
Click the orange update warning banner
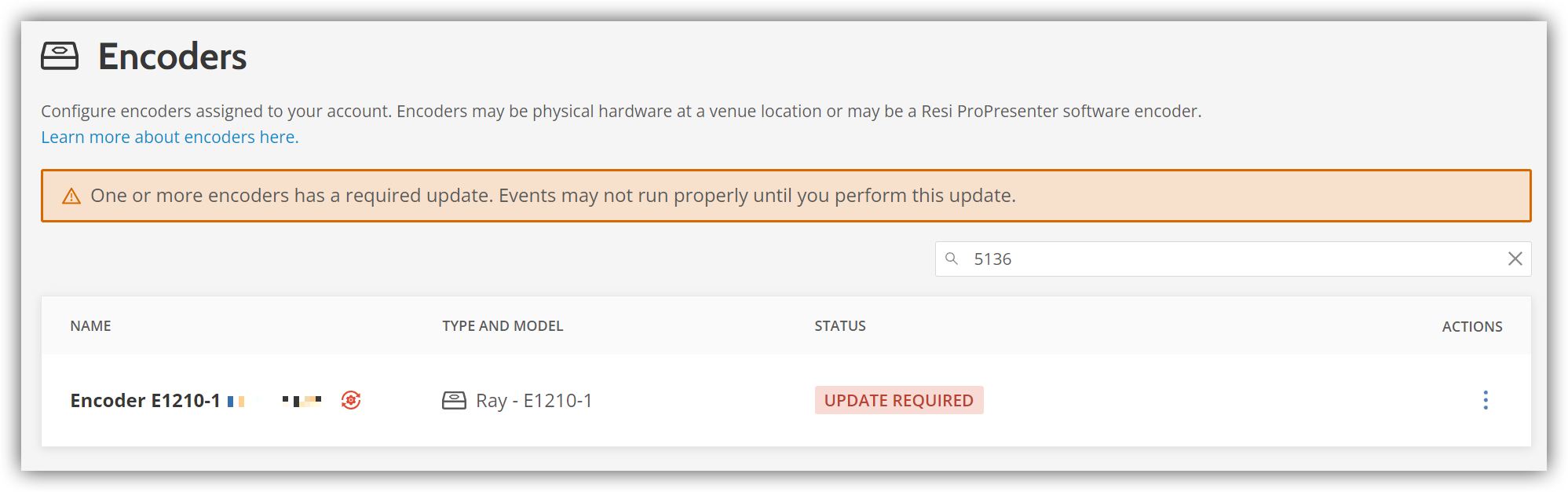[785, 196]
